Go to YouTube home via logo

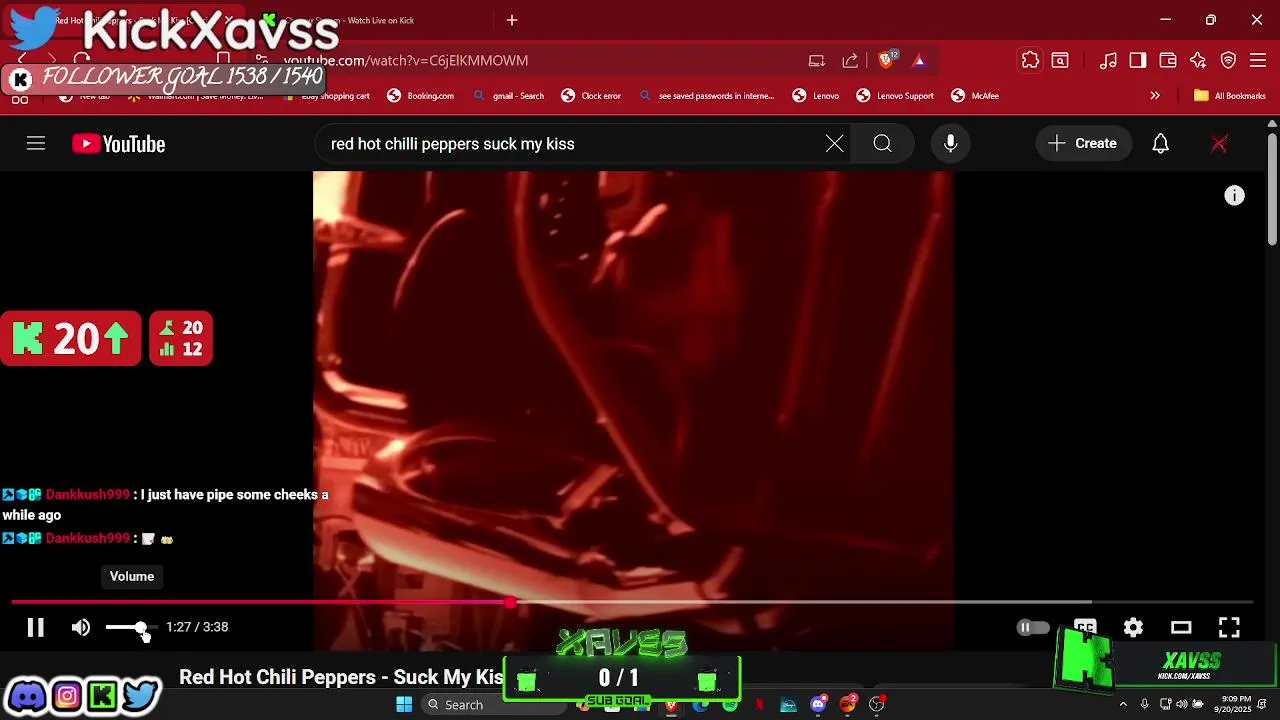click(x=118, y=144)
